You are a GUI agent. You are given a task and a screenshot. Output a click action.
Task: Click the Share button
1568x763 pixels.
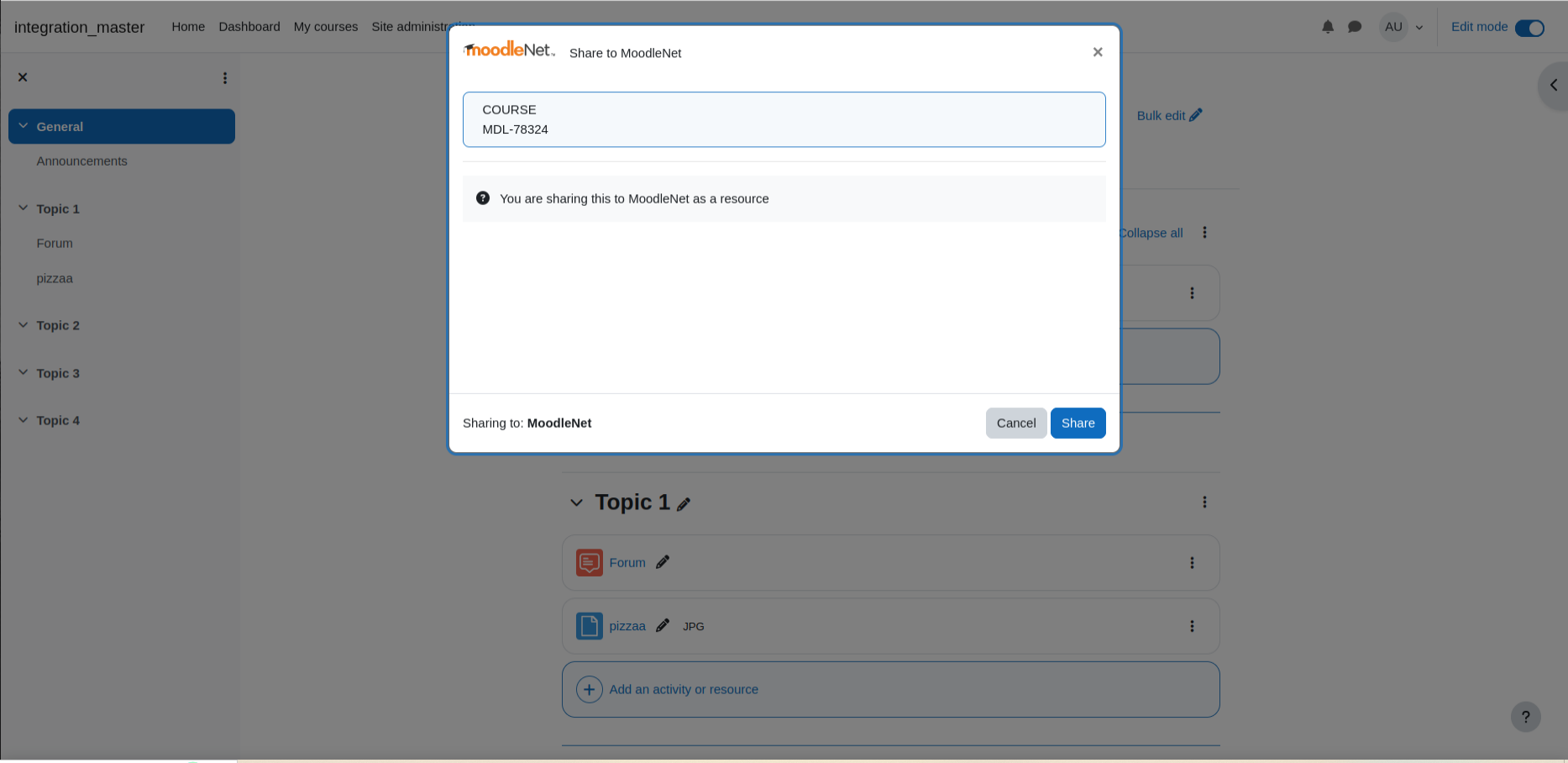pyautogui.click(x=1078, y=423)
